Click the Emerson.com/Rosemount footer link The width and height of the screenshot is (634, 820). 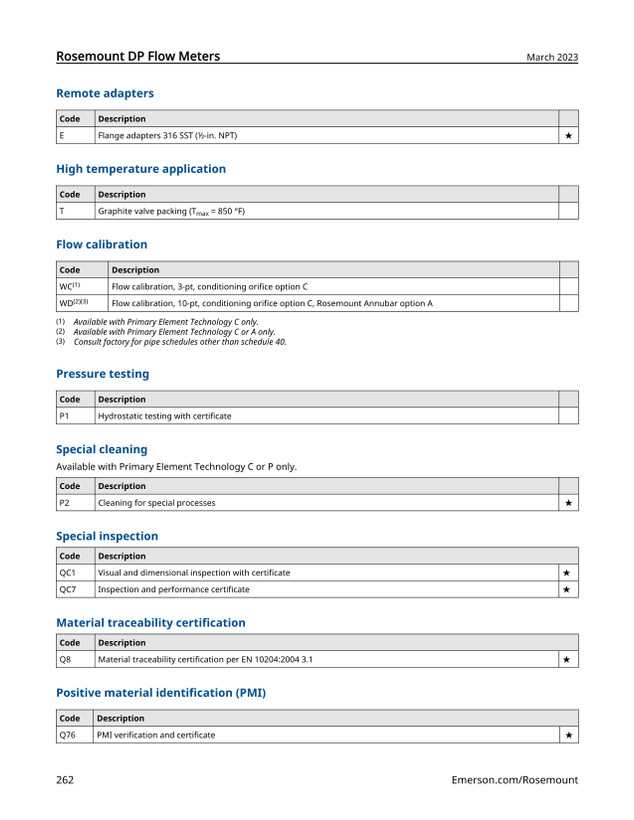[x=515, y=780]
